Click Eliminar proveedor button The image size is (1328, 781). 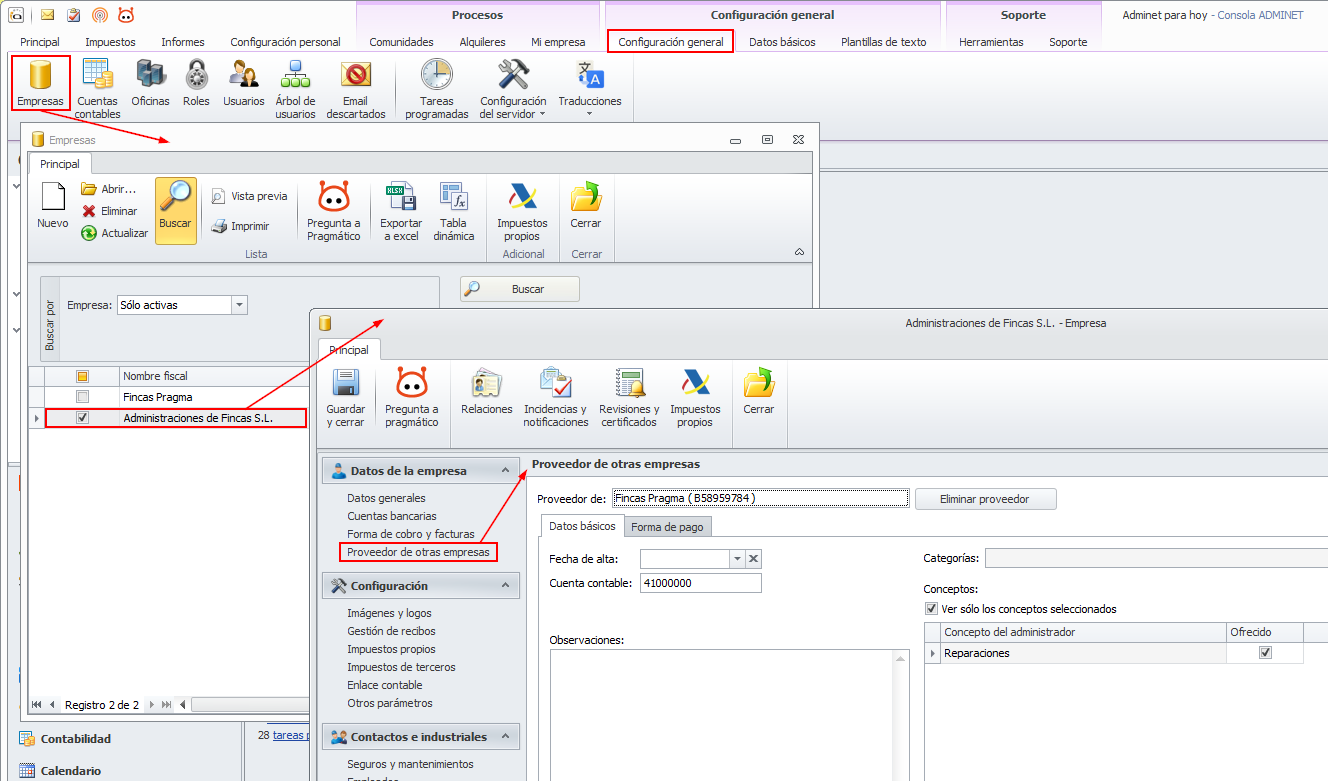tap(986, 499)
